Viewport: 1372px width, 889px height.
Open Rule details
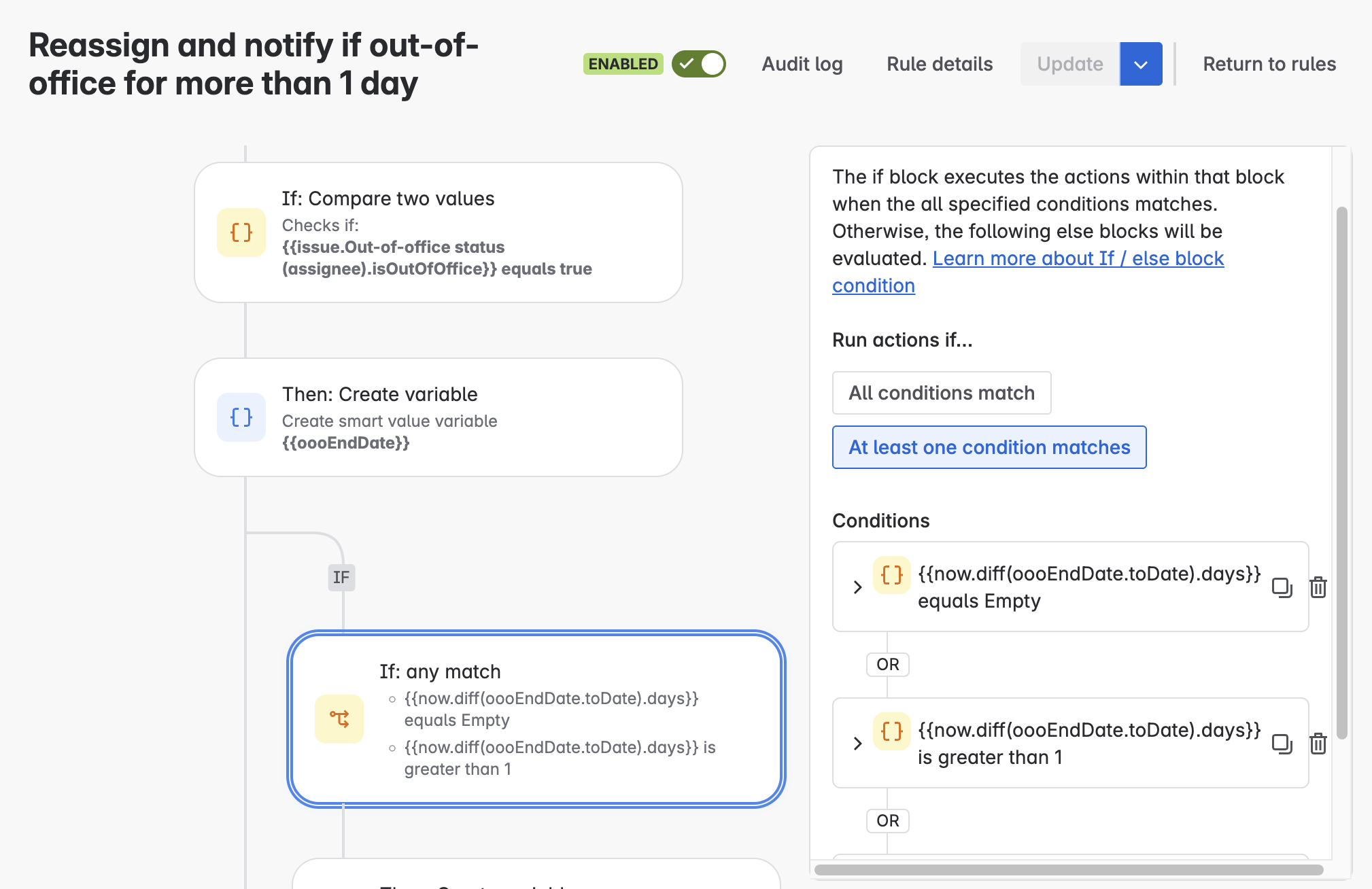[940, 64]
